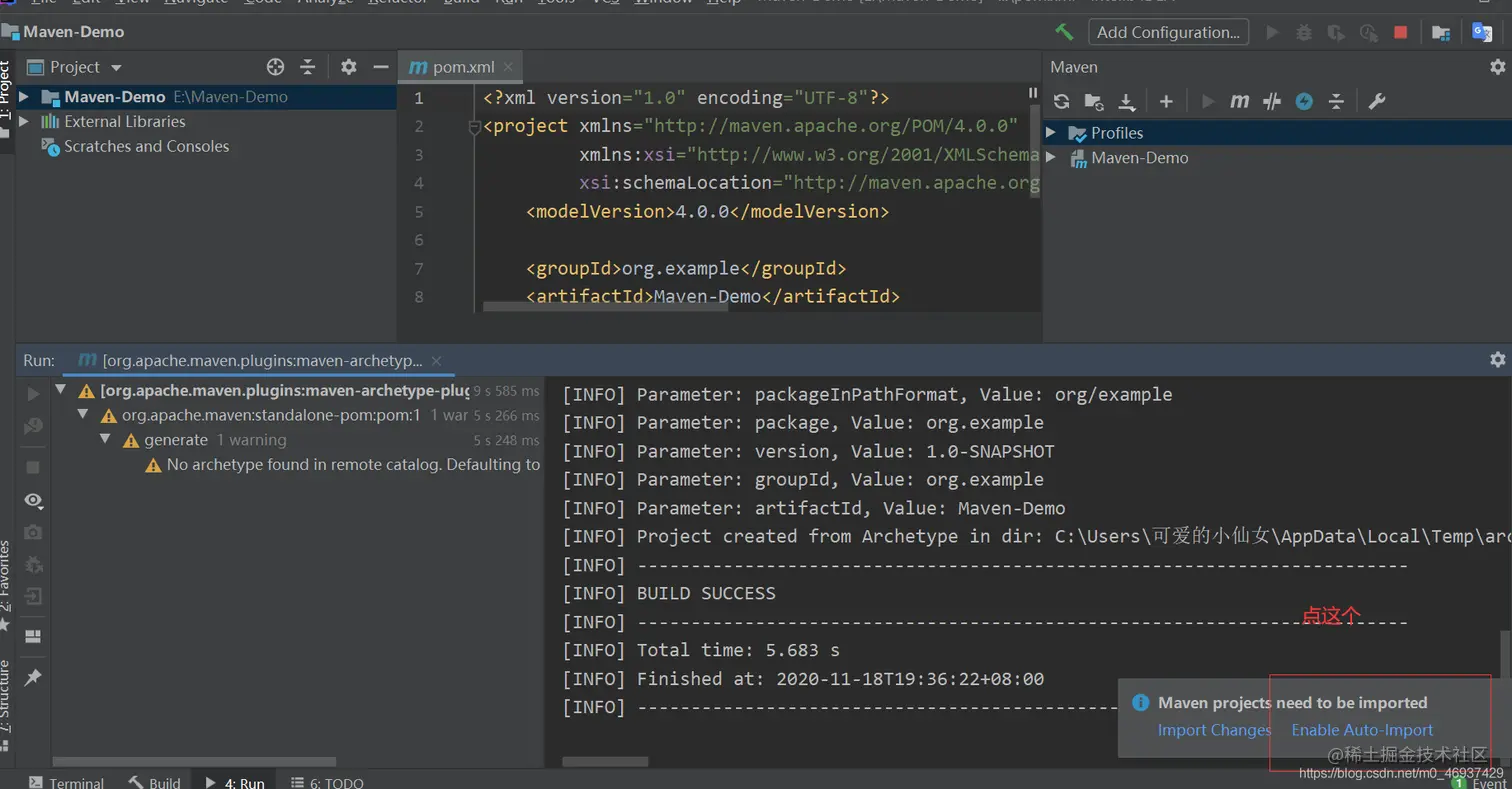Open Project panel gear options

tap(348, 67)
